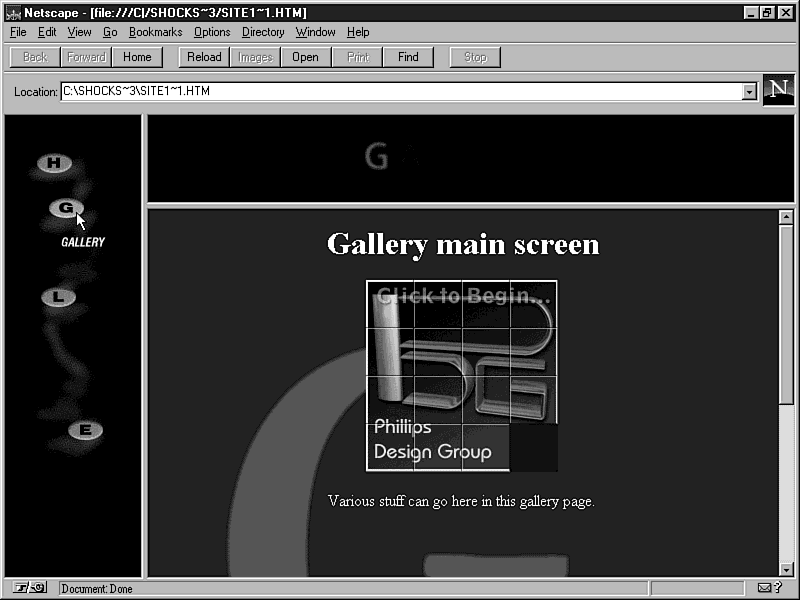Click the 'Gallery main screen' heading

point(463,244)
